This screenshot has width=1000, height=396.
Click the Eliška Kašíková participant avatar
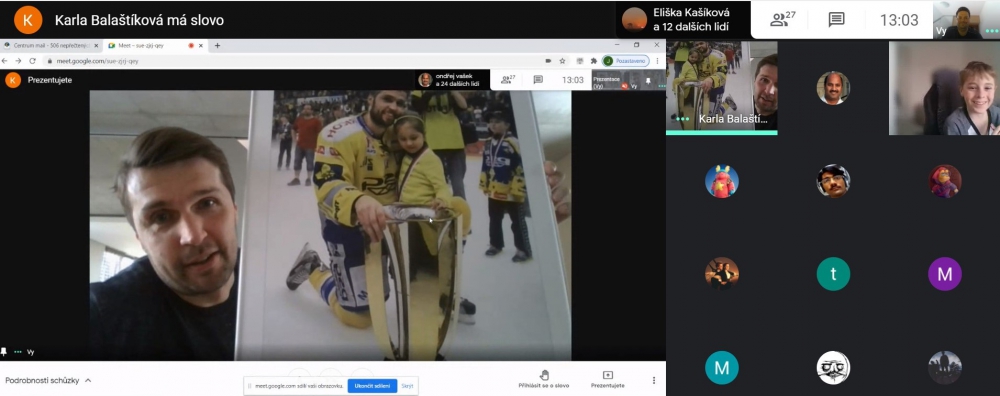(634, 19)
